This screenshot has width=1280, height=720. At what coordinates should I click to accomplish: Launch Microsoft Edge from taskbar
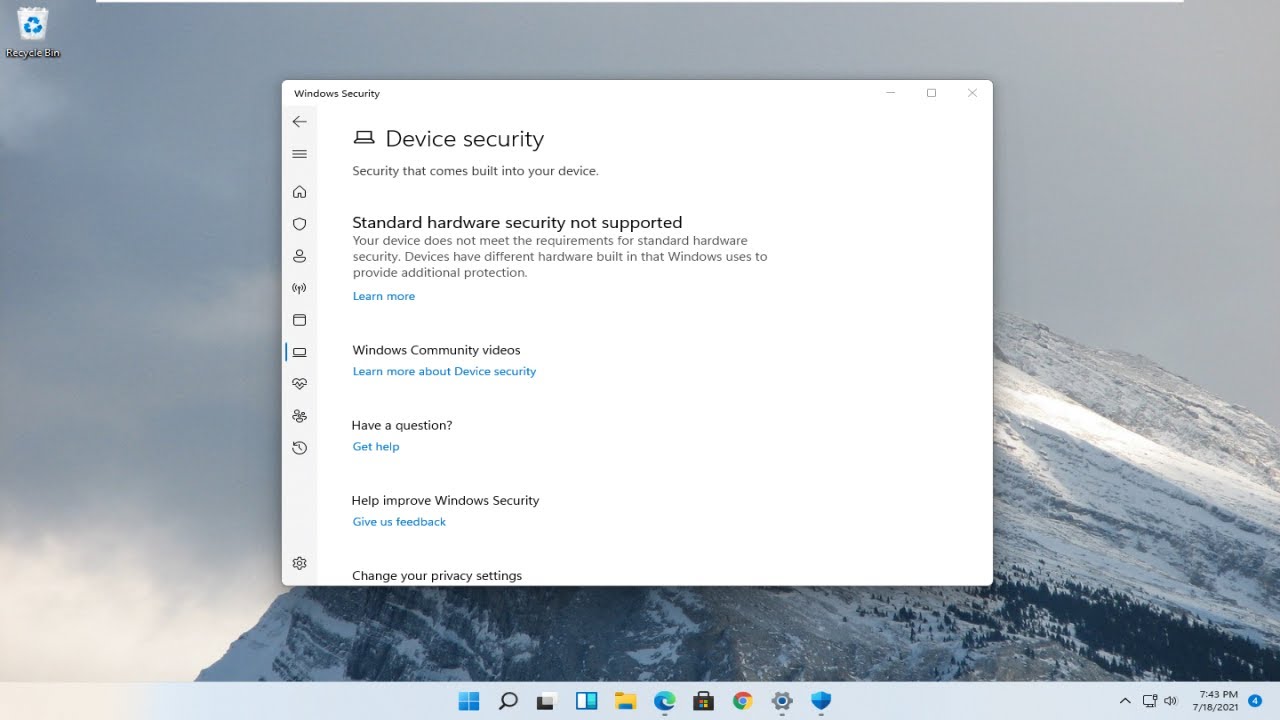click(664, 701)
